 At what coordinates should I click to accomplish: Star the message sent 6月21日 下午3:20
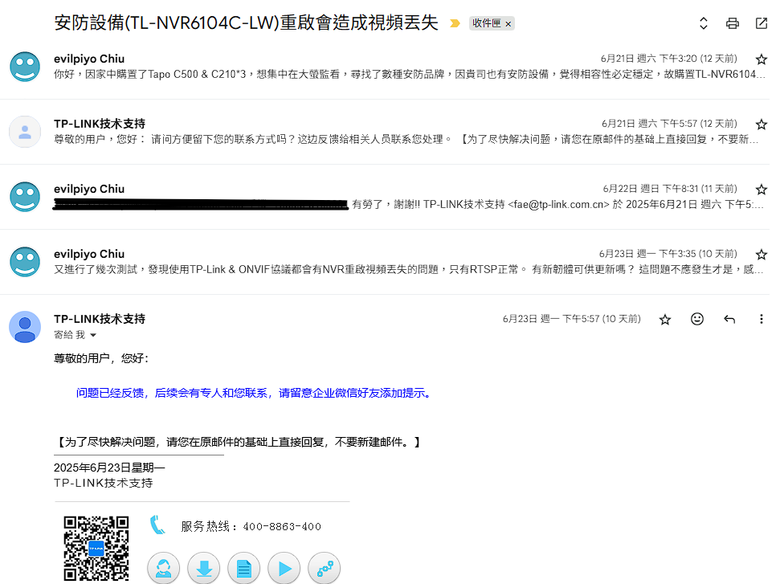[x=761, y=59]
